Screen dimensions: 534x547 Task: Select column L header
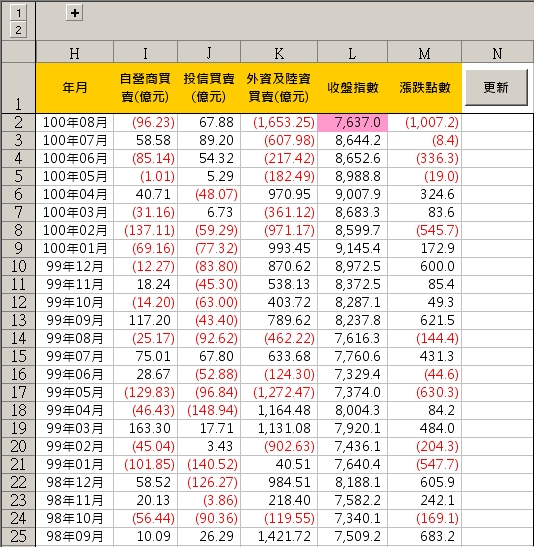[x=352, y=52]
